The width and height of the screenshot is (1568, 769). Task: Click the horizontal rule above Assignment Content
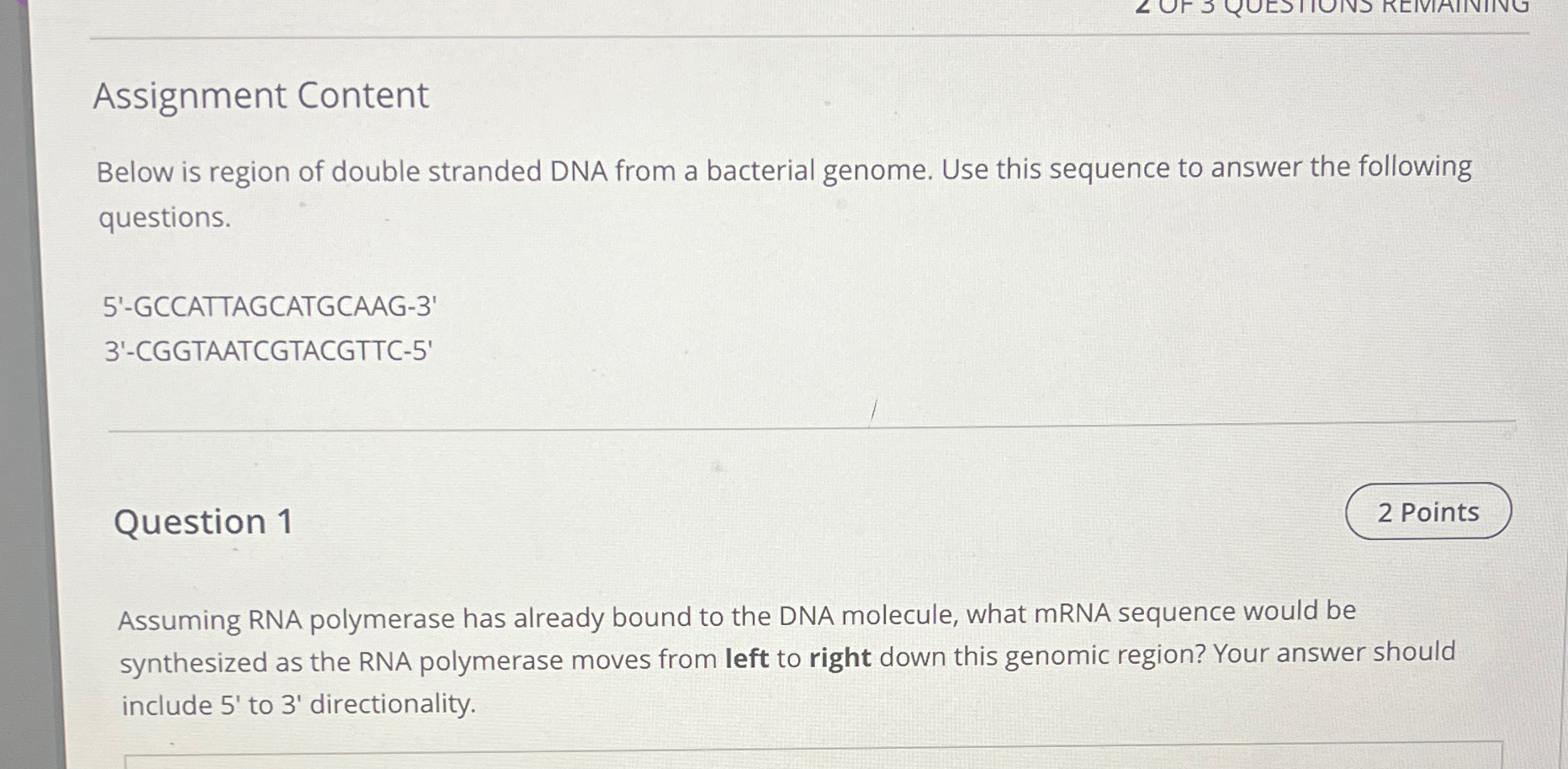[x=809, y=36]
